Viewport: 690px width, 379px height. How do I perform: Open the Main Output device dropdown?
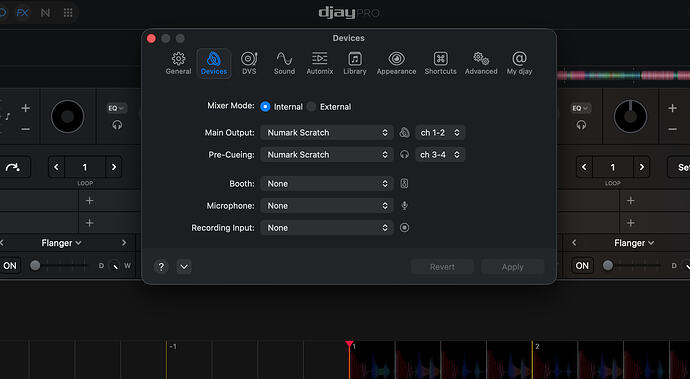point(327,132)
